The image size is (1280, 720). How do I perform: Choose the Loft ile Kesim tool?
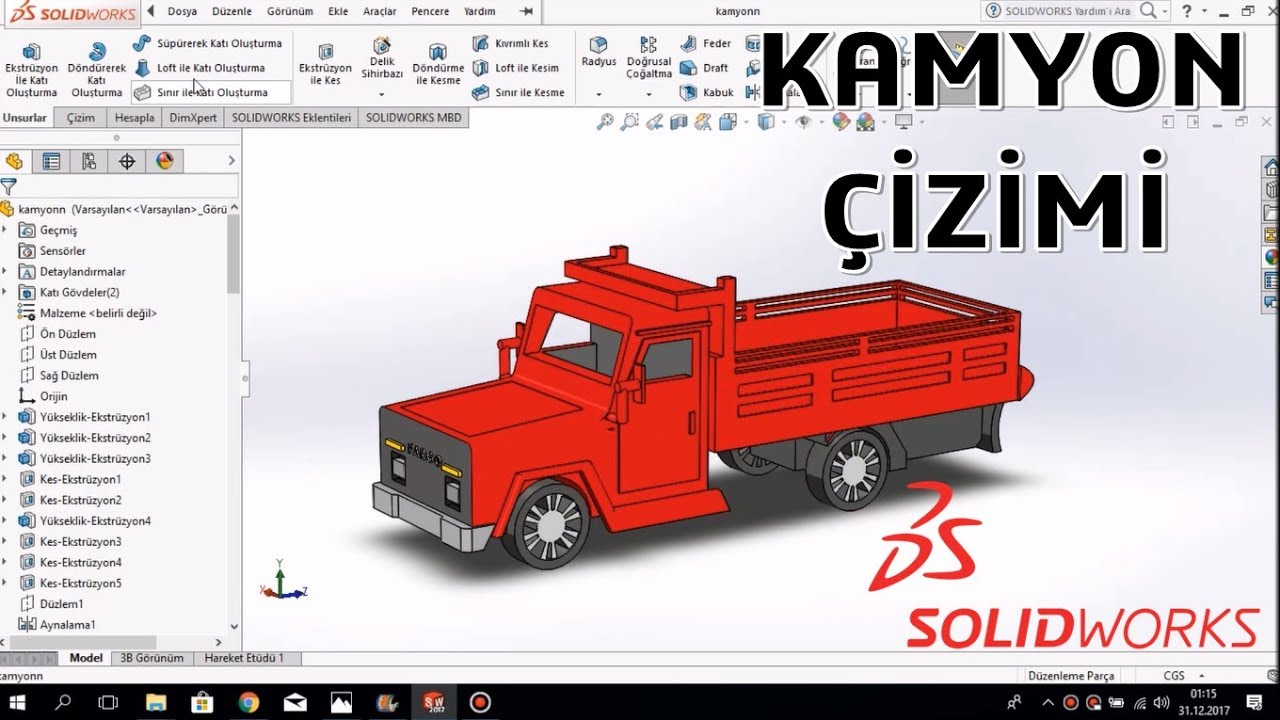(x=516, y=68)
